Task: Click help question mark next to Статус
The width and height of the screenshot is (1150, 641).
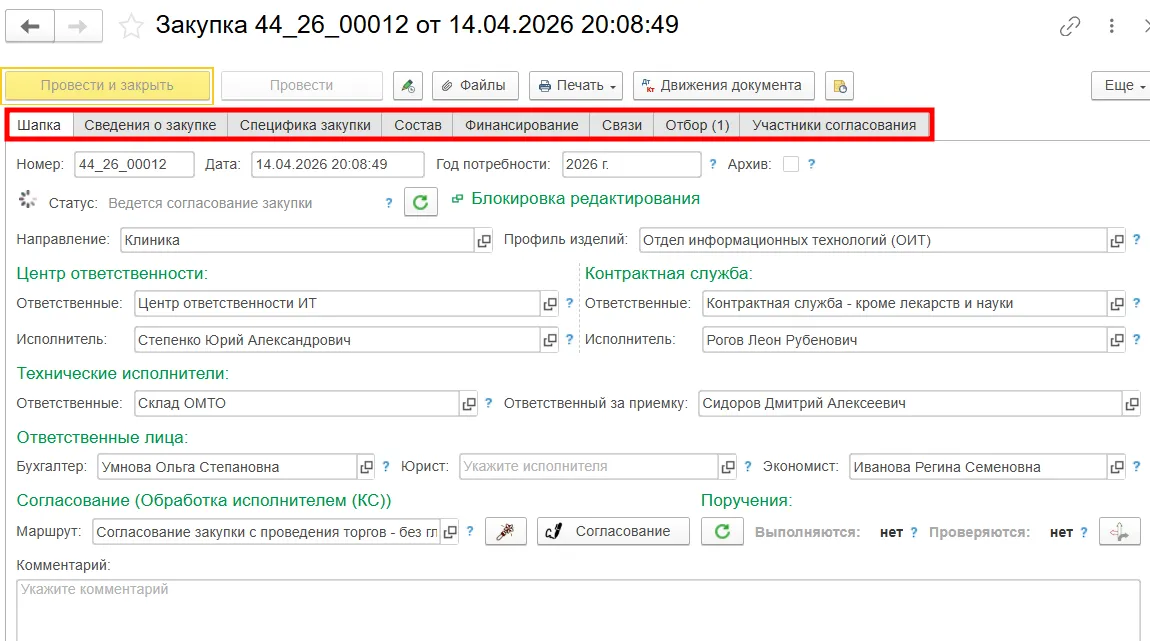Action: (389, 203)
